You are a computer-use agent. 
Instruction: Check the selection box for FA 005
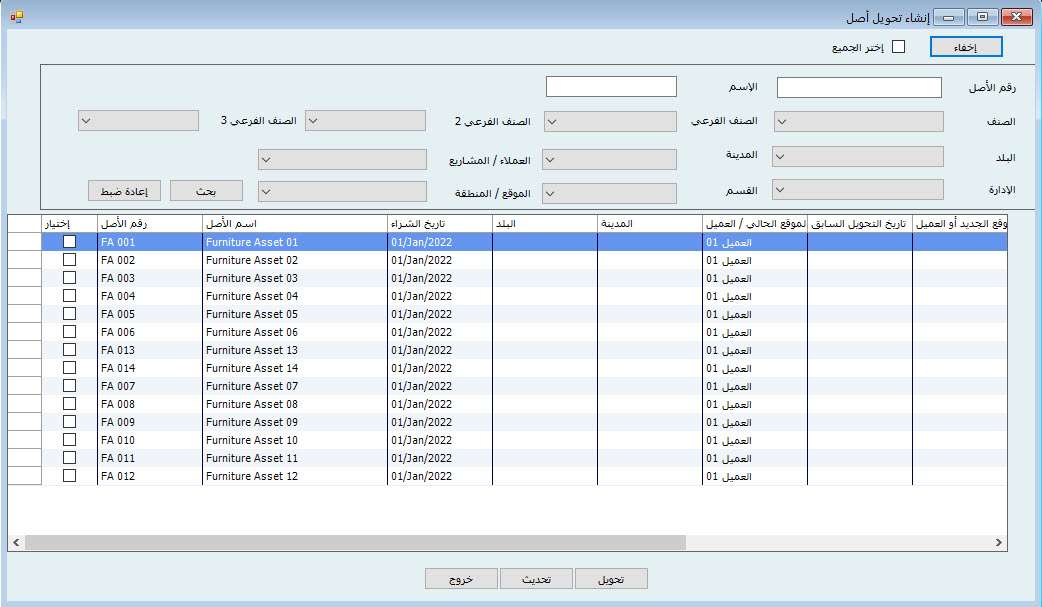69,314
